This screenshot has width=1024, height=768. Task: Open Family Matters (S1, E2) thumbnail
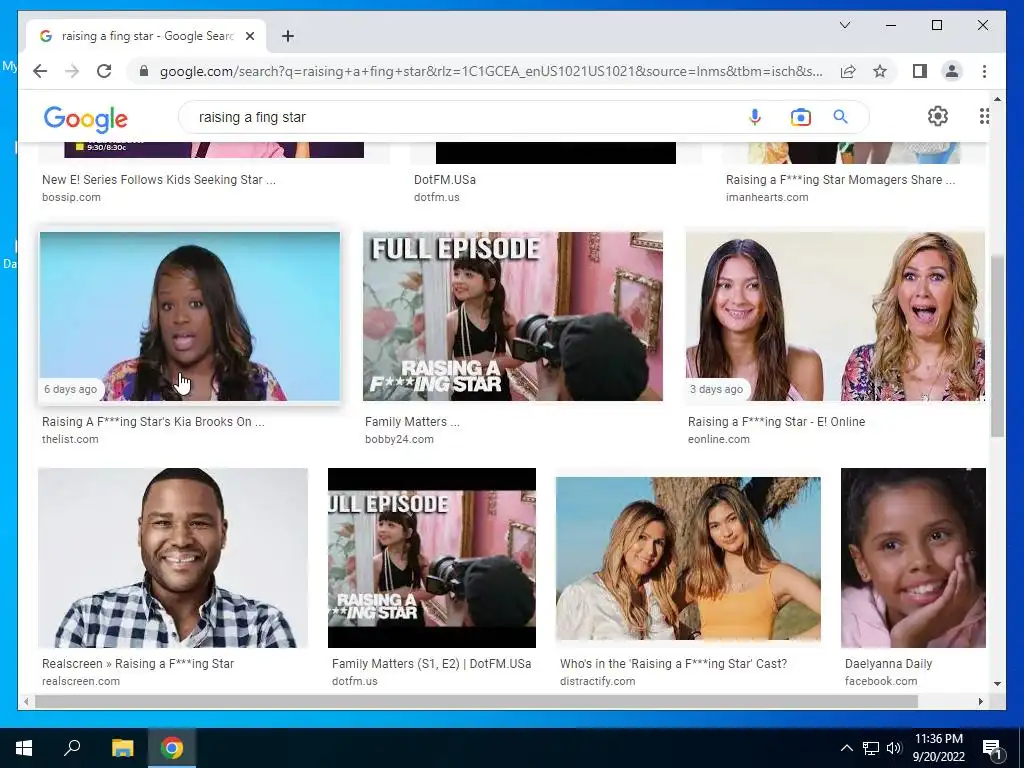[432, 558]
